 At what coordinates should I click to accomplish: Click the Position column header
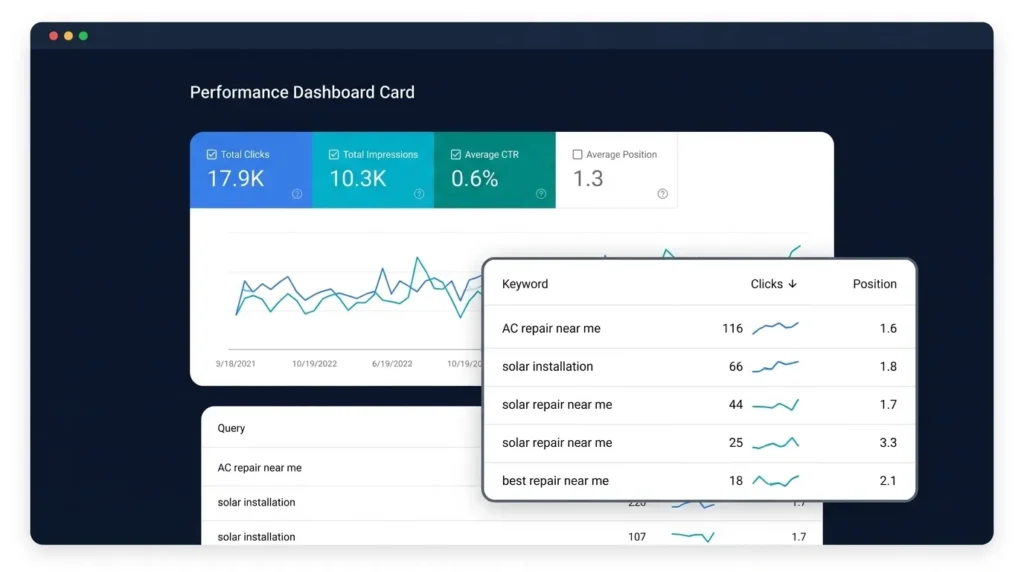pos(874,284)
